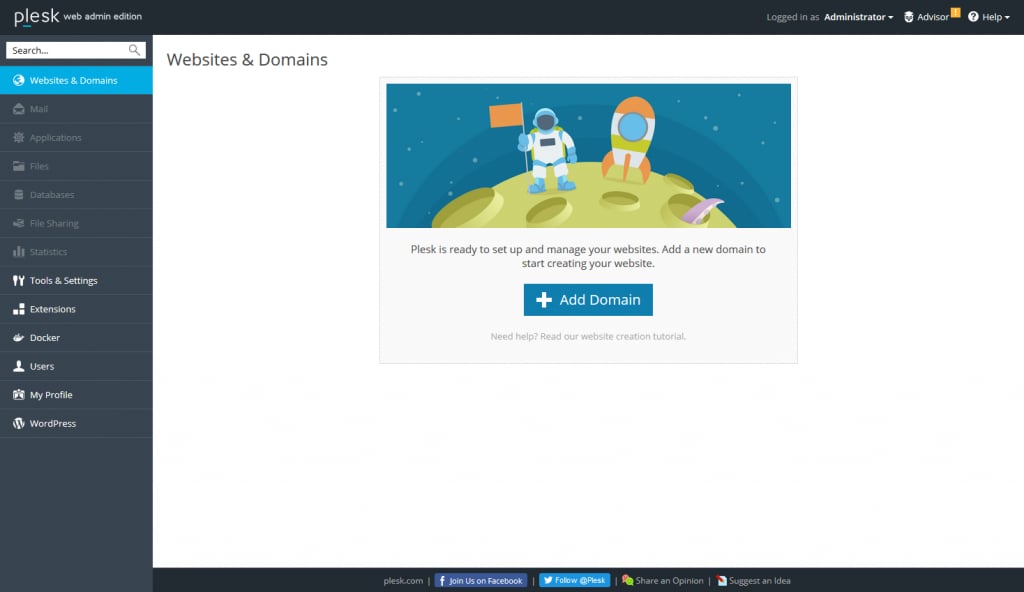Expand the Help menu
This screenshot has height=592, width=1024.
[x=987, y=16]
